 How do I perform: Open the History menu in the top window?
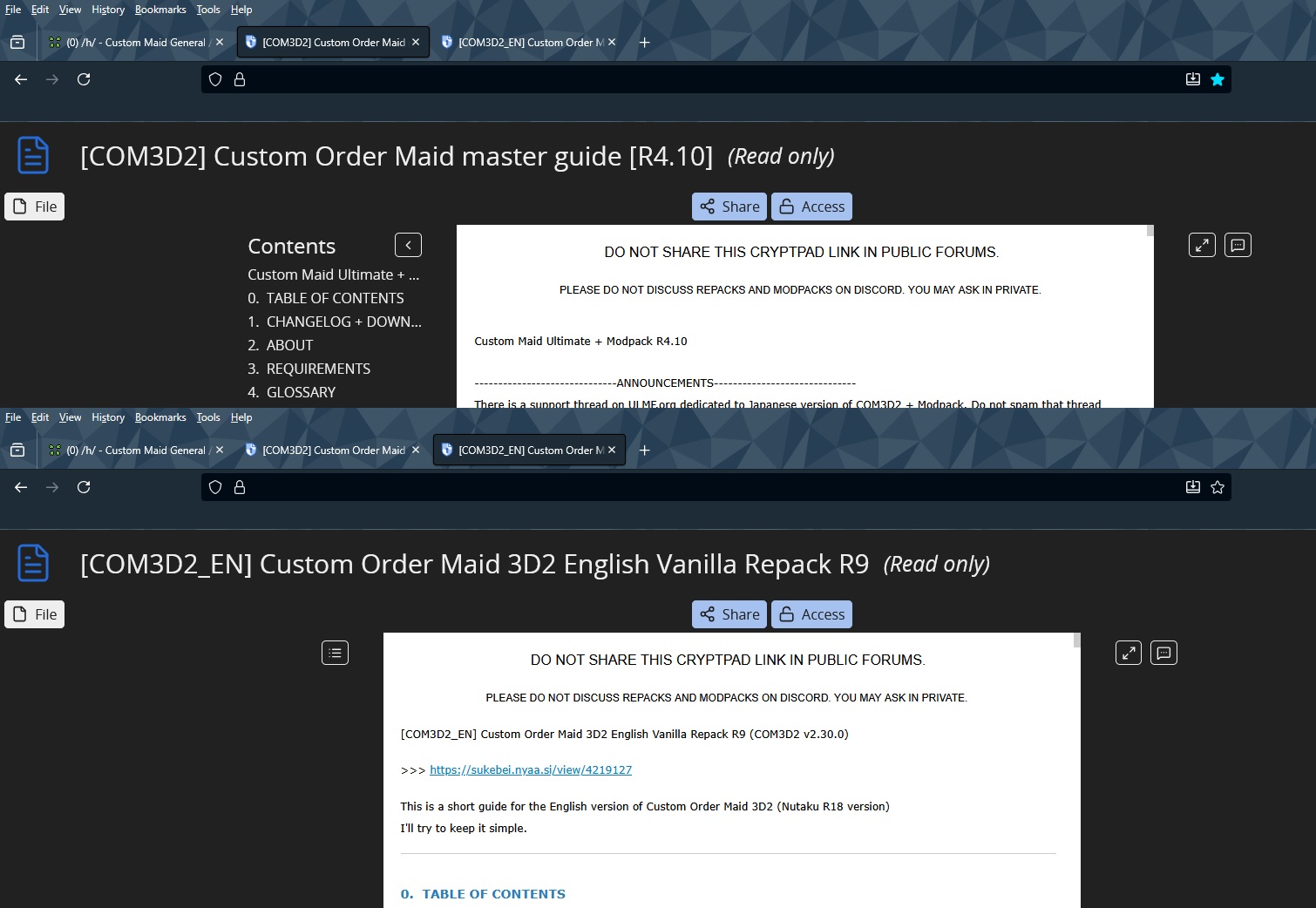[108, 10]
